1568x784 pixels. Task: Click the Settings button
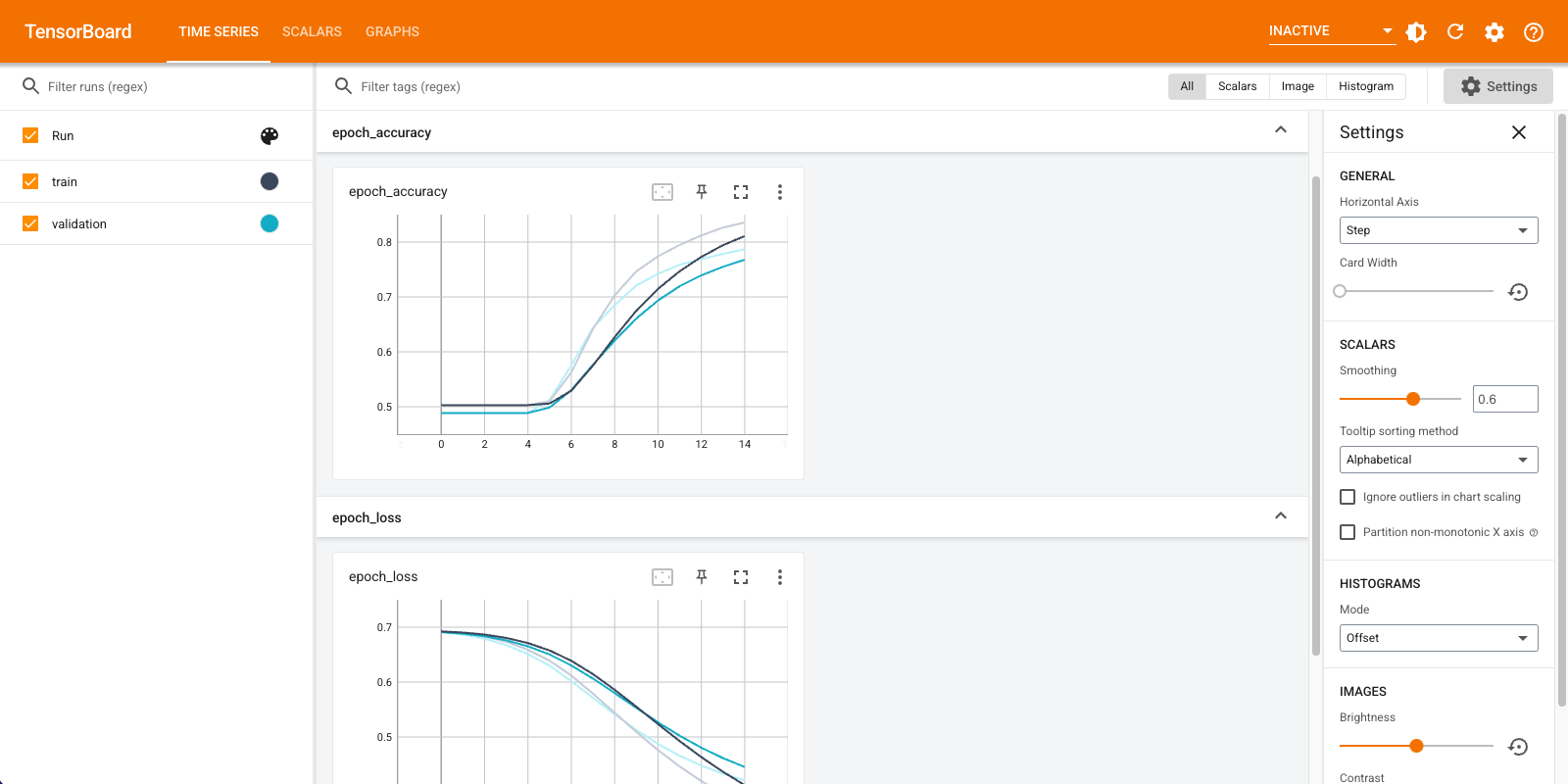tap(1497, 86)
